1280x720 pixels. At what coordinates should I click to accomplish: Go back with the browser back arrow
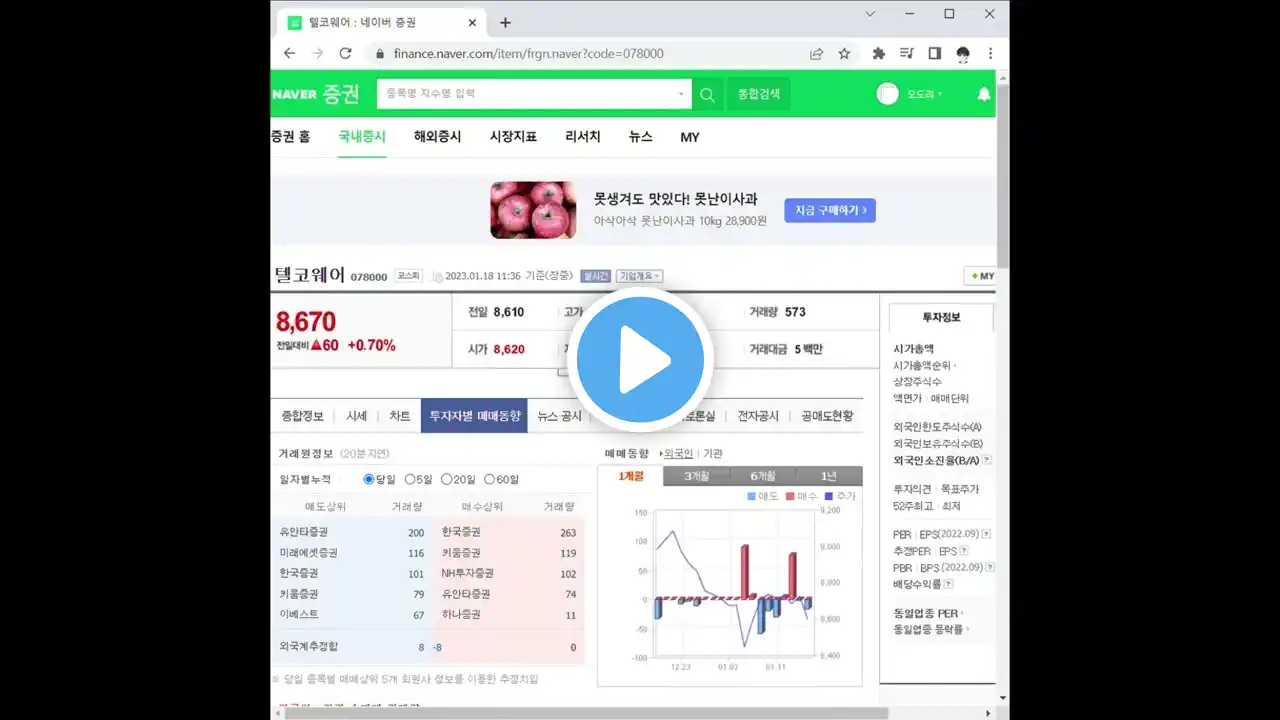pos(289,53)
